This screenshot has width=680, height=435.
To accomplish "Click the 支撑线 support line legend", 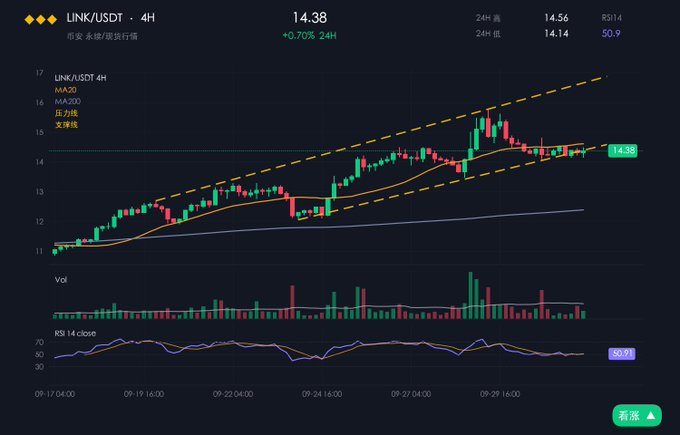I will [66, 125].
